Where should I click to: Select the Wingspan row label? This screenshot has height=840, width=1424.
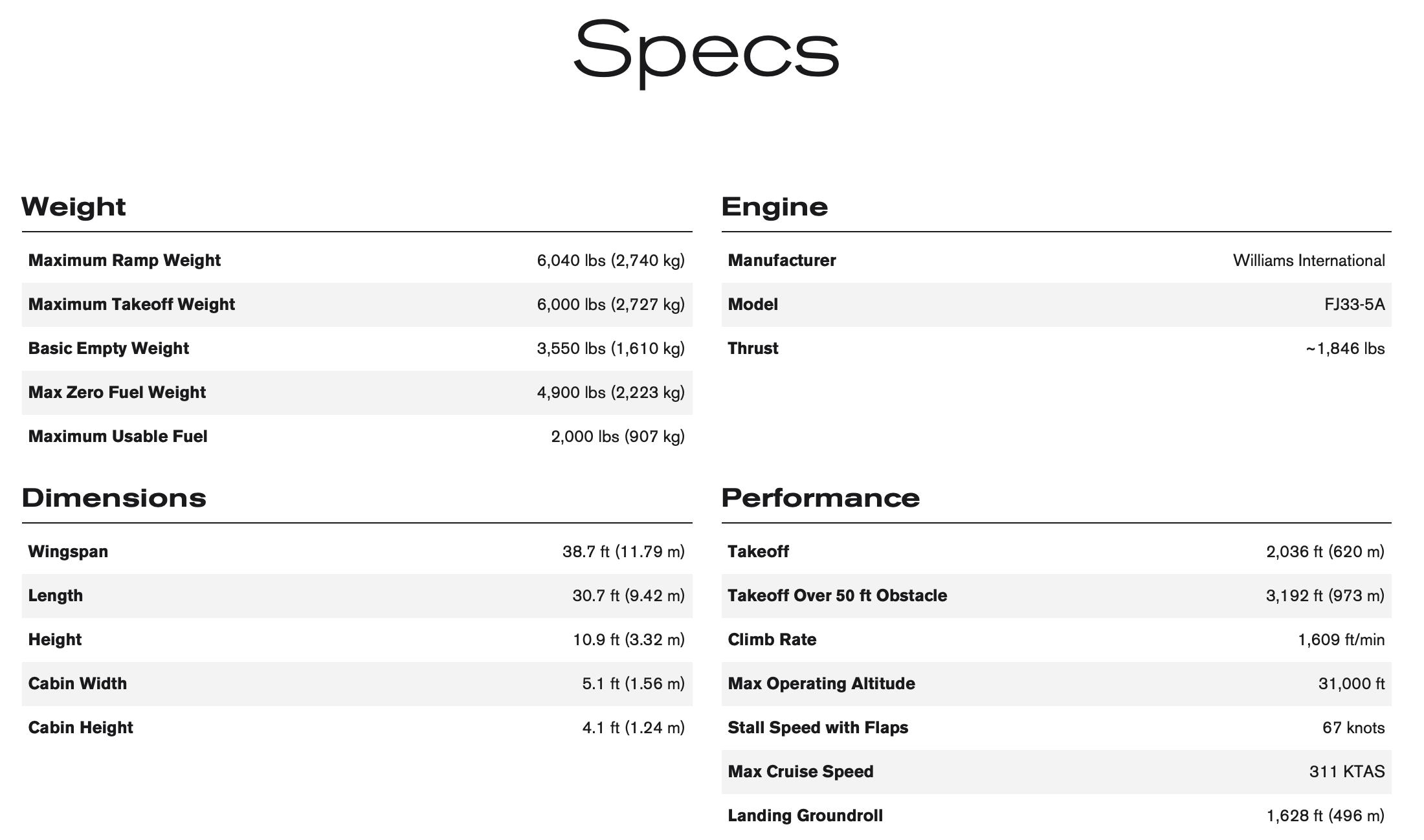[68, 552]
